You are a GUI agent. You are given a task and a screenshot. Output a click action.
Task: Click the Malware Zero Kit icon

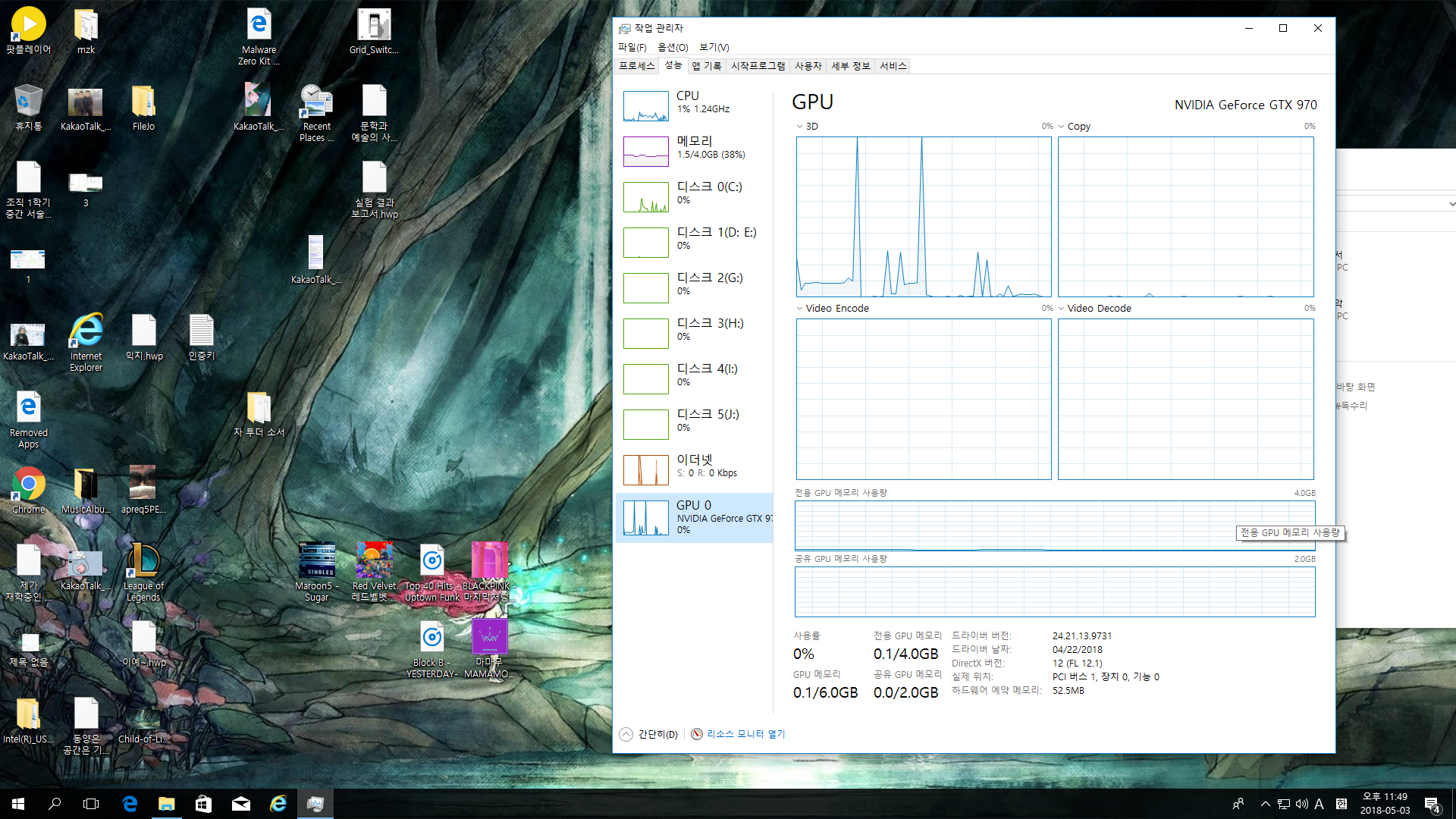259,27
